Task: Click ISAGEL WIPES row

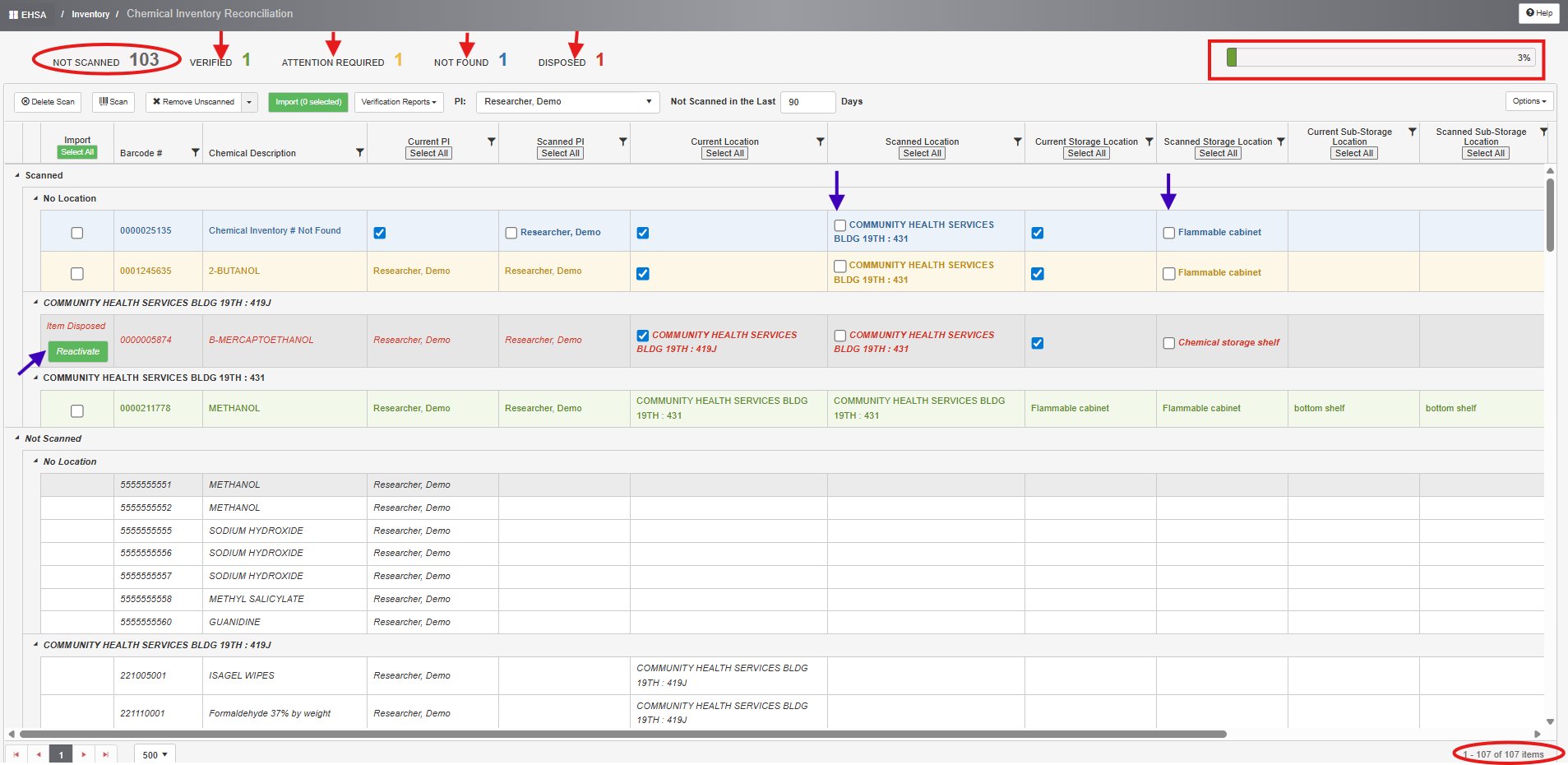Action: point(792,675)
